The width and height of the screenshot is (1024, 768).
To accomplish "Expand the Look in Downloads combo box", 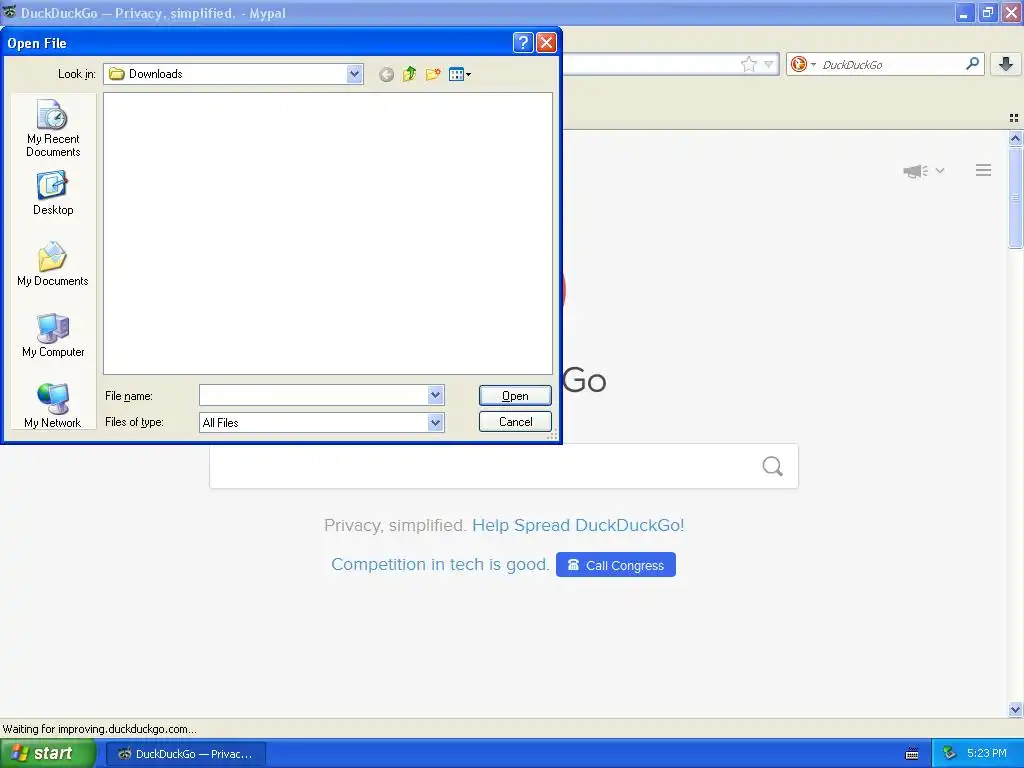I will (x=355, y=74).
